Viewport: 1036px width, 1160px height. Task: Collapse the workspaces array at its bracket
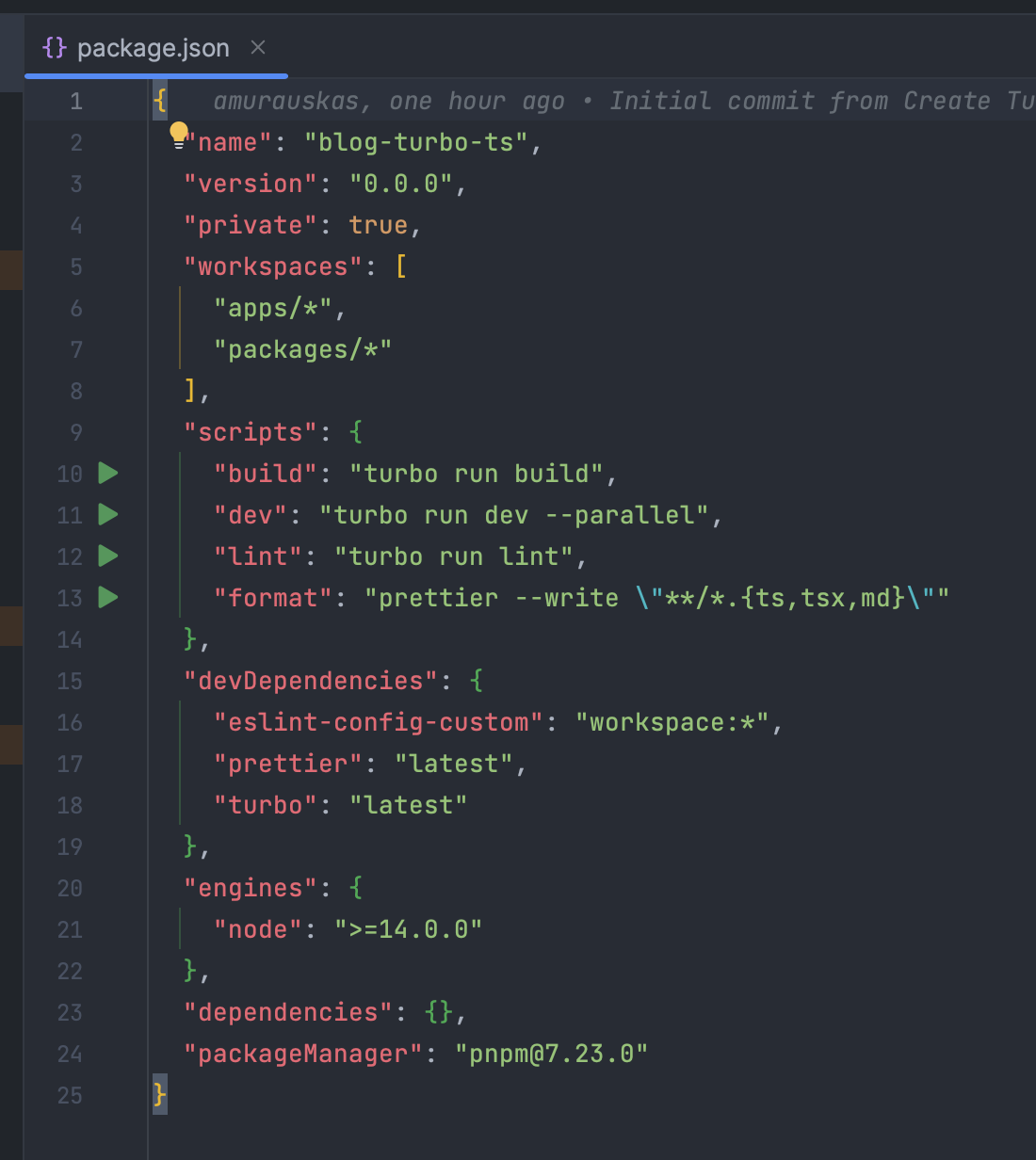401,266
